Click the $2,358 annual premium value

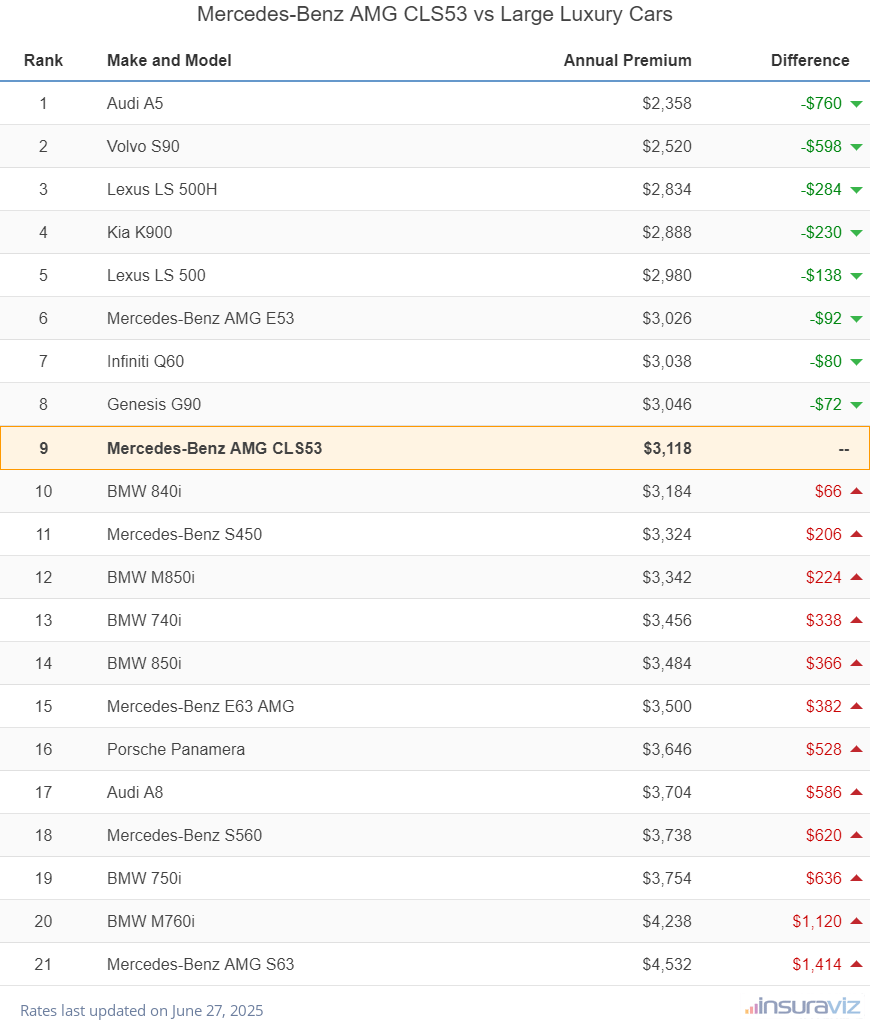667,103
